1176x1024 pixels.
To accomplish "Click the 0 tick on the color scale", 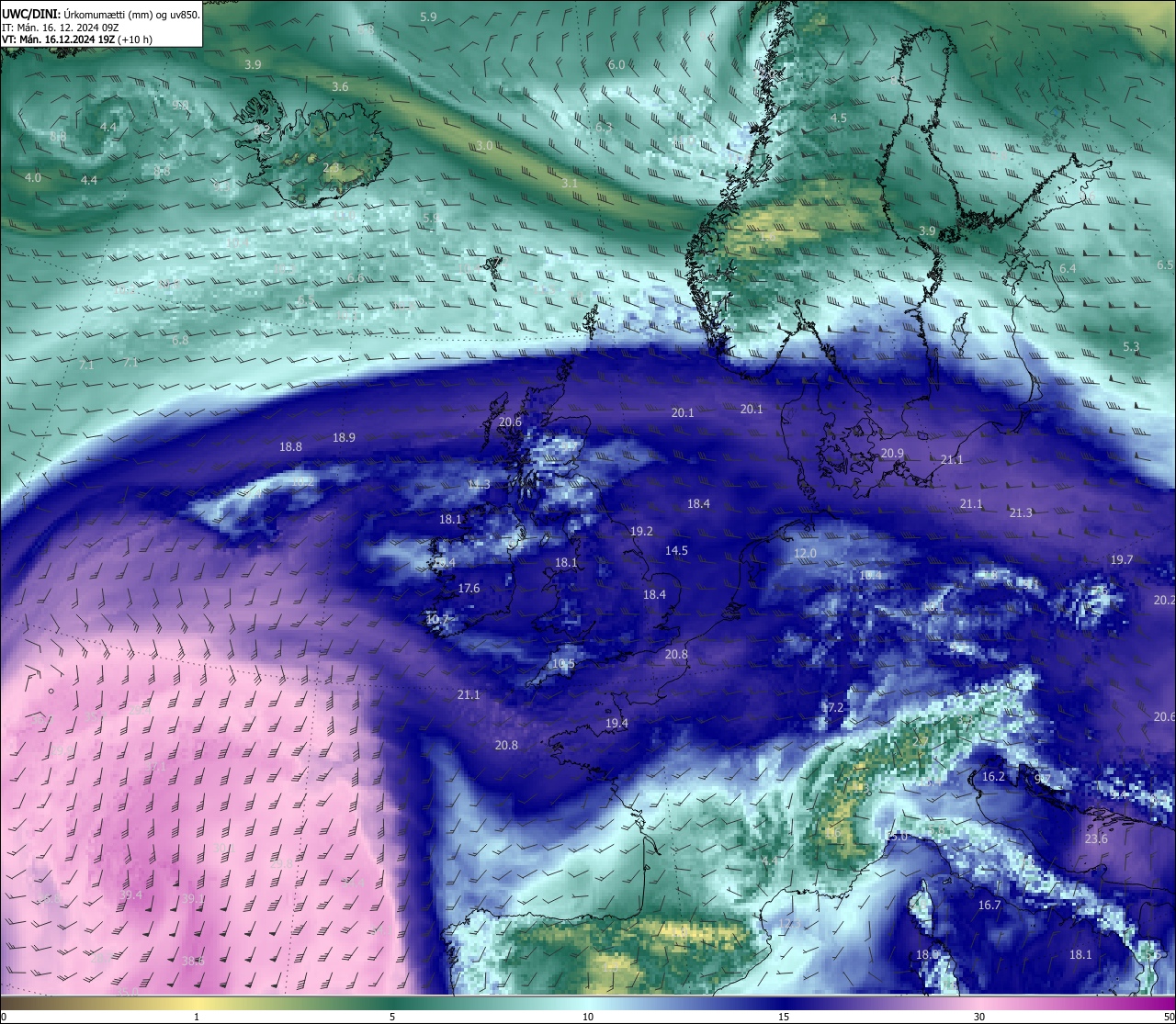I will point(3,1017).
